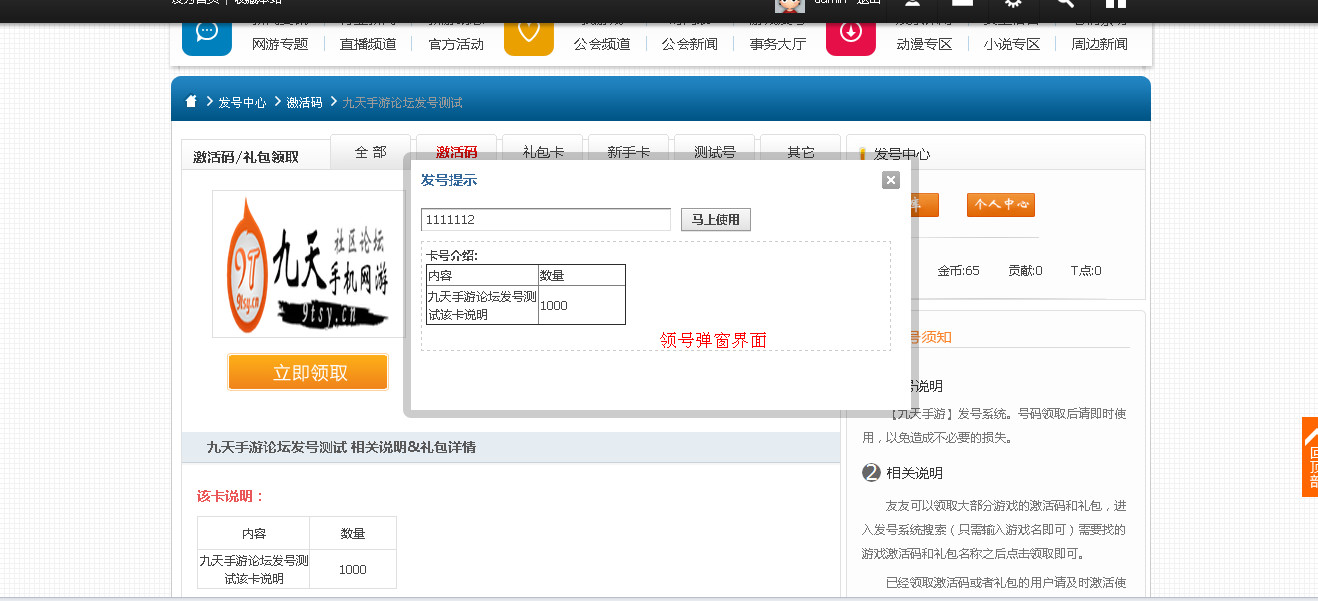
Task: Click the 卡号介绍: label in popup
Action: click(452, 255)
